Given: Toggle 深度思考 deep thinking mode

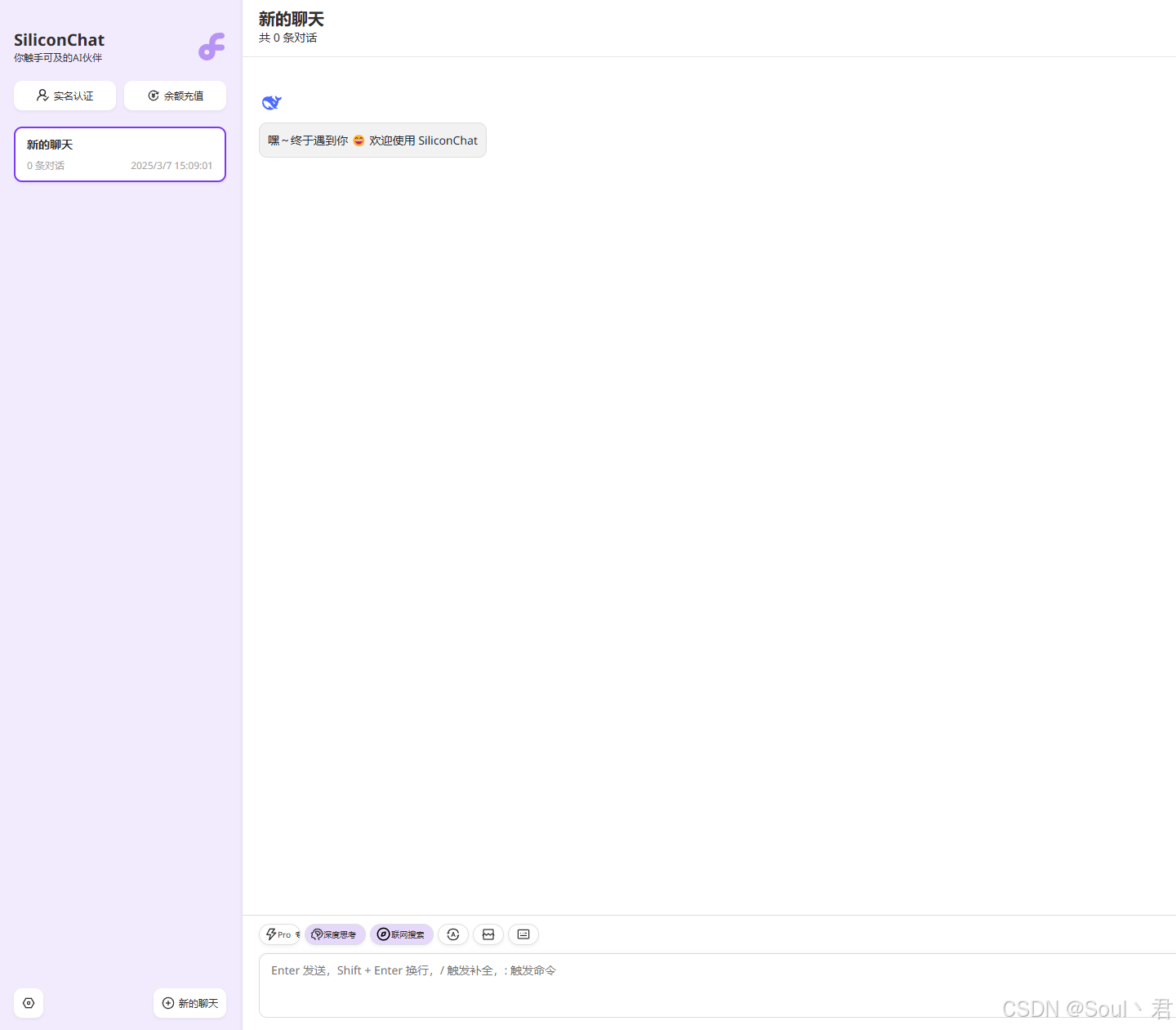Looking at the screenshot, I should tap(335, 934).
